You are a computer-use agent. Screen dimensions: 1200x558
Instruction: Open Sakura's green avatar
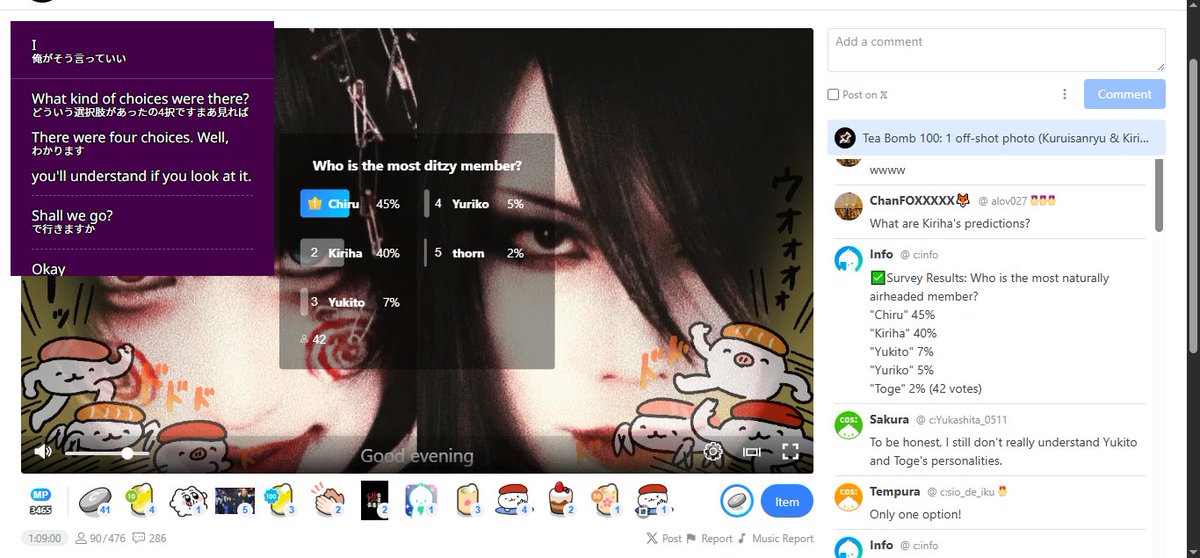pos(849,425)
